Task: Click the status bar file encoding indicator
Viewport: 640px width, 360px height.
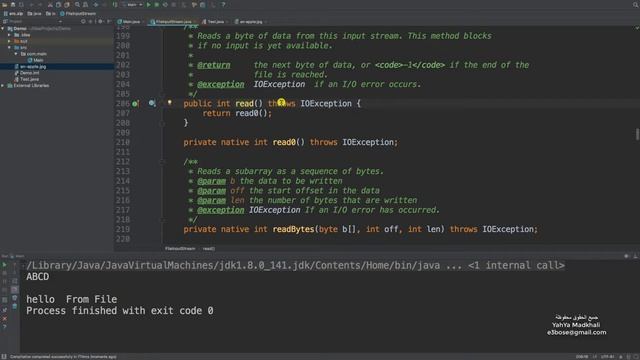Action: click(607, 357)
